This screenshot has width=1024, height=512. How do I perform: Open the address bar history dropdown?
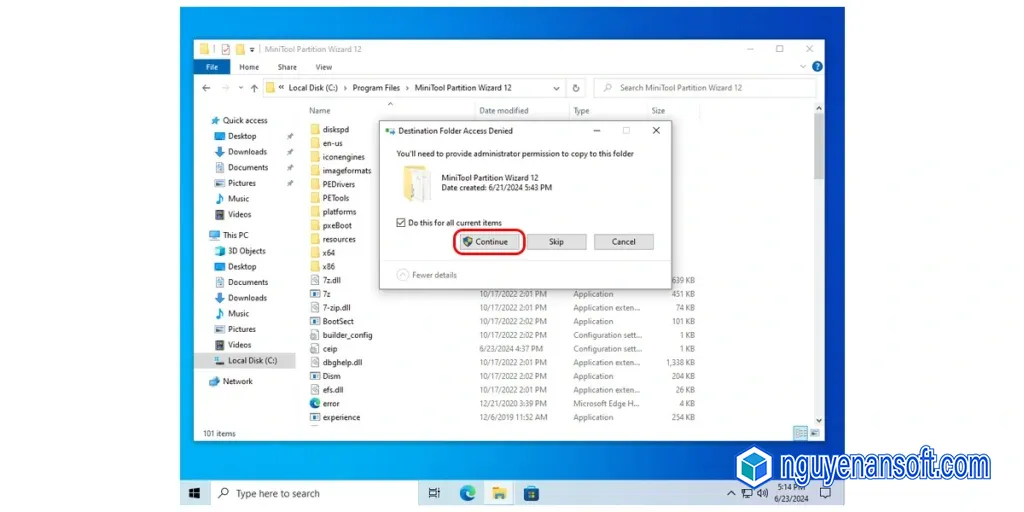pyautogui.click(x=556, y=88)
